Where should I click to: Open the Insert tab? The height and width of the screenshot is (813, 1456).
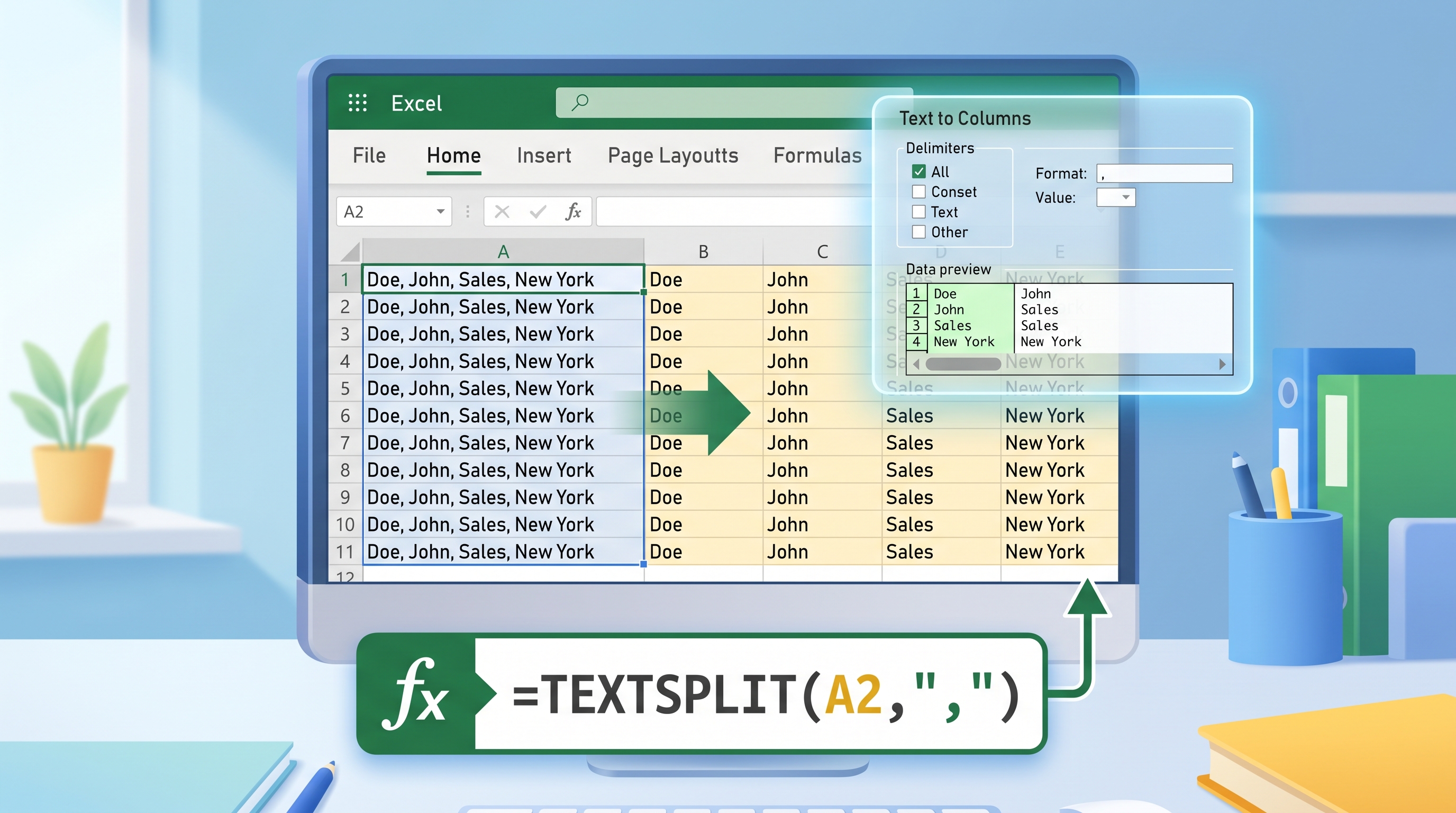pos(544,156)
